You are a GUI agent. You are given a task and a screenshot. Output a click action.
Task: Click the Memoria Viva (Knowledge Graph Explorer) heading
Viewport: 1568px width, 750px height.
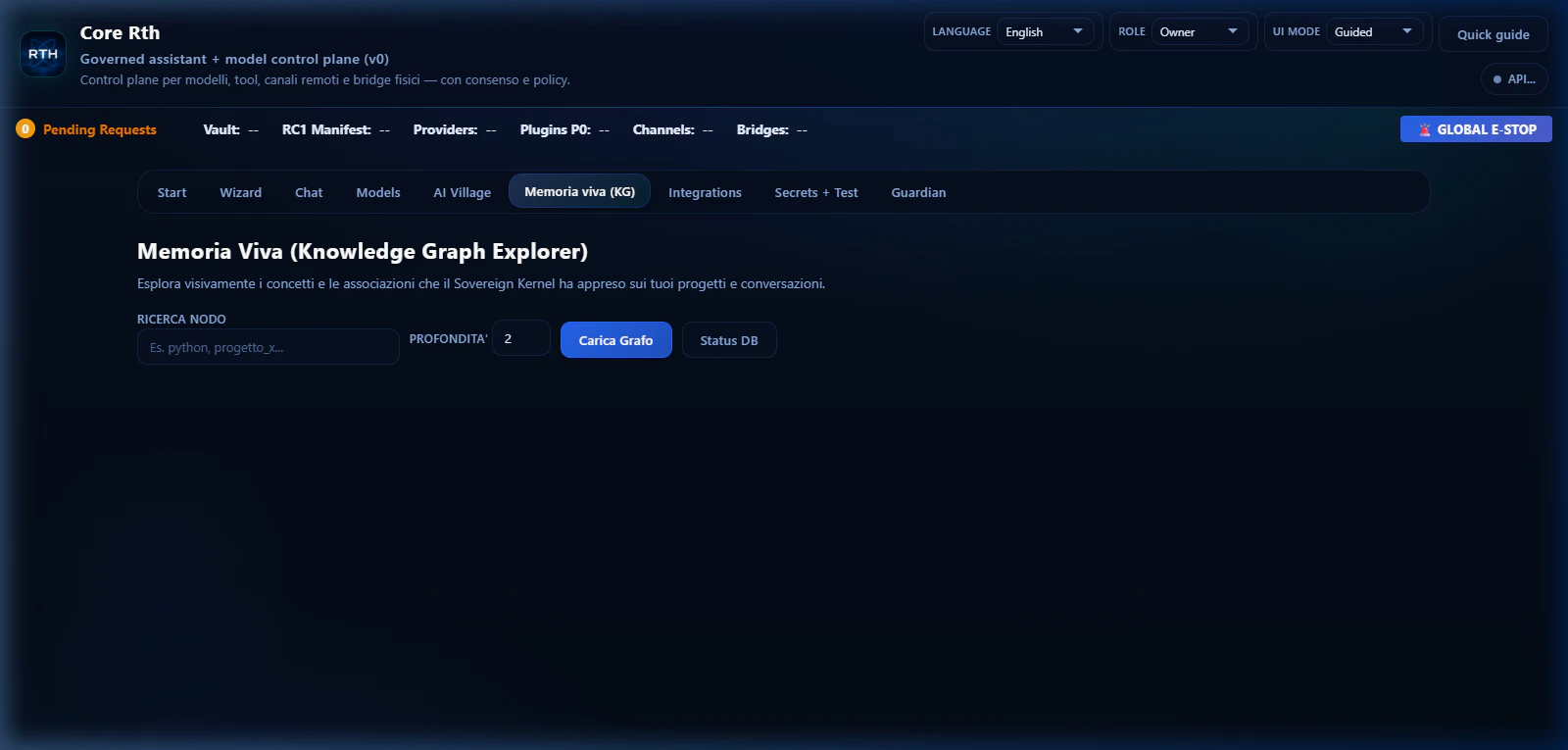363,251
